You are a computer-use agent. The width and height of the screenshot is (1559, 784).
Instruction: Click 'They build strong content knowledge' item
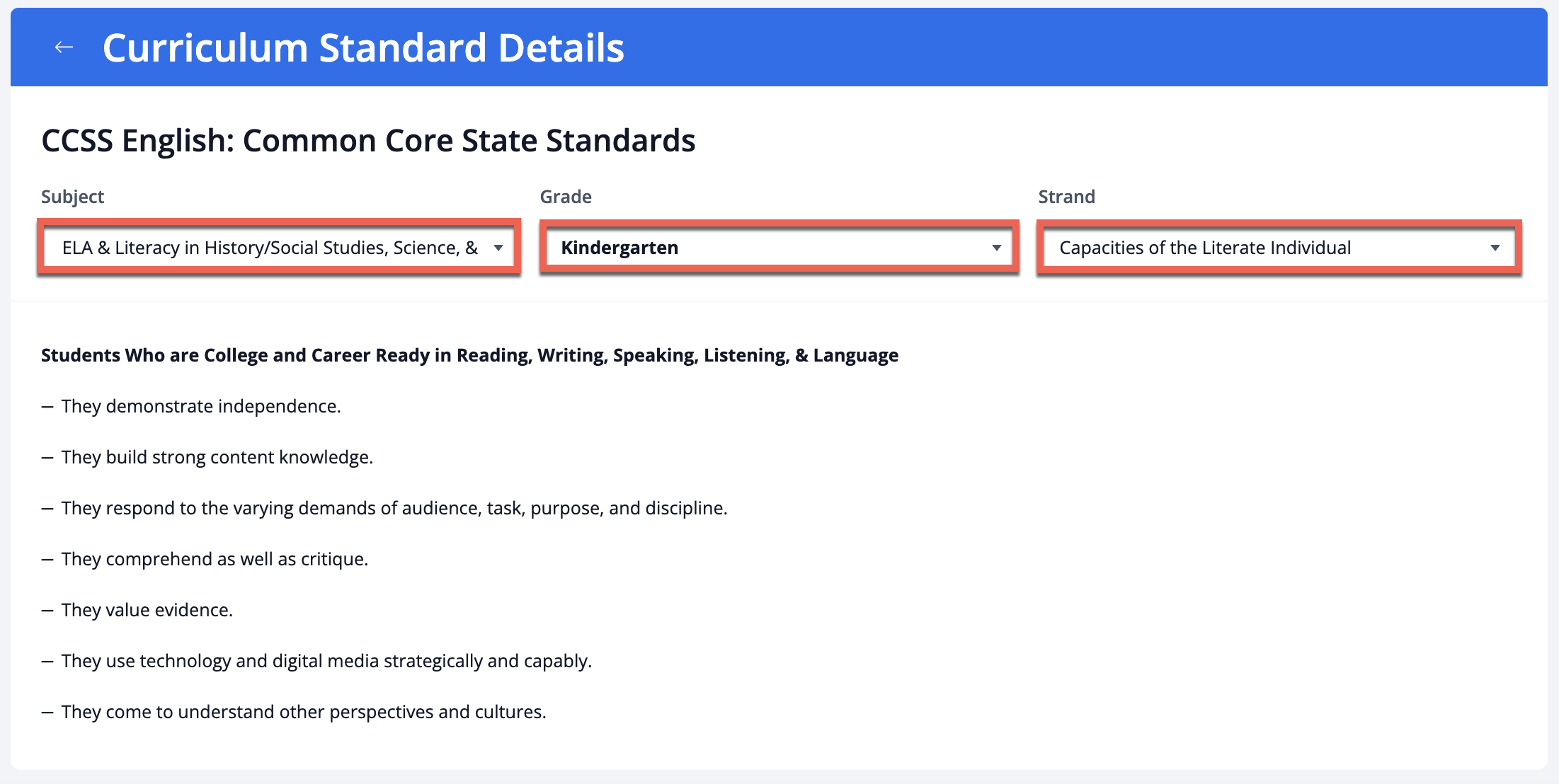pos(217,457)
